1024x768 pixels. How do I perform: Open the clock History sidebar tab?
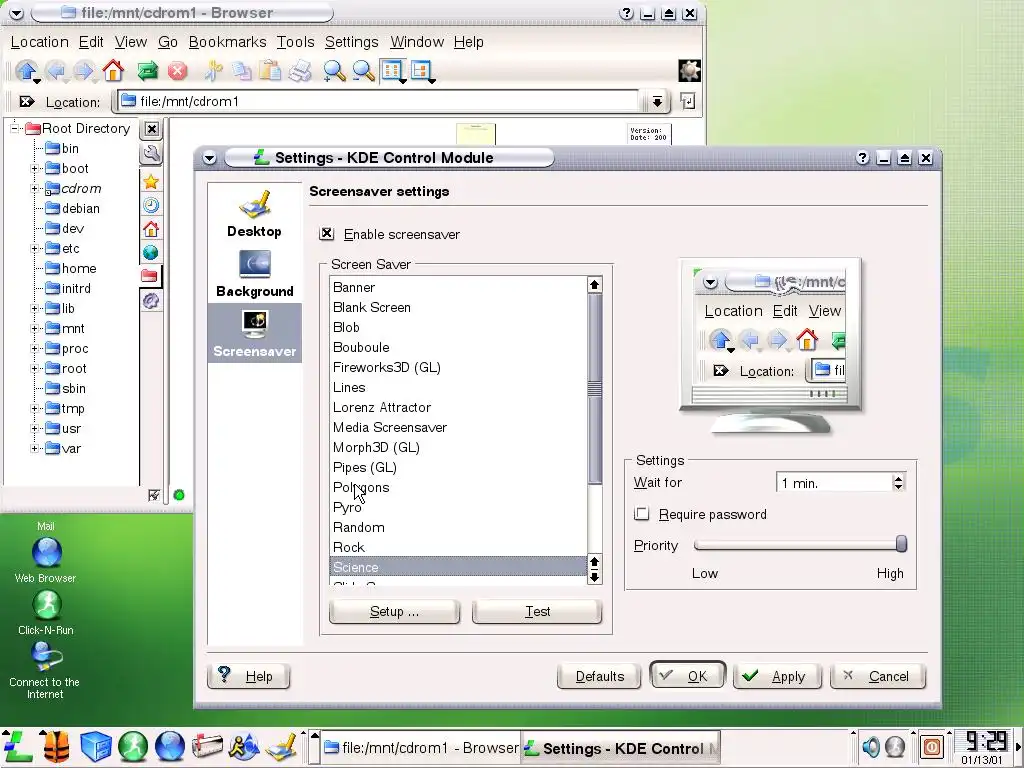click(x=151, y=205)
